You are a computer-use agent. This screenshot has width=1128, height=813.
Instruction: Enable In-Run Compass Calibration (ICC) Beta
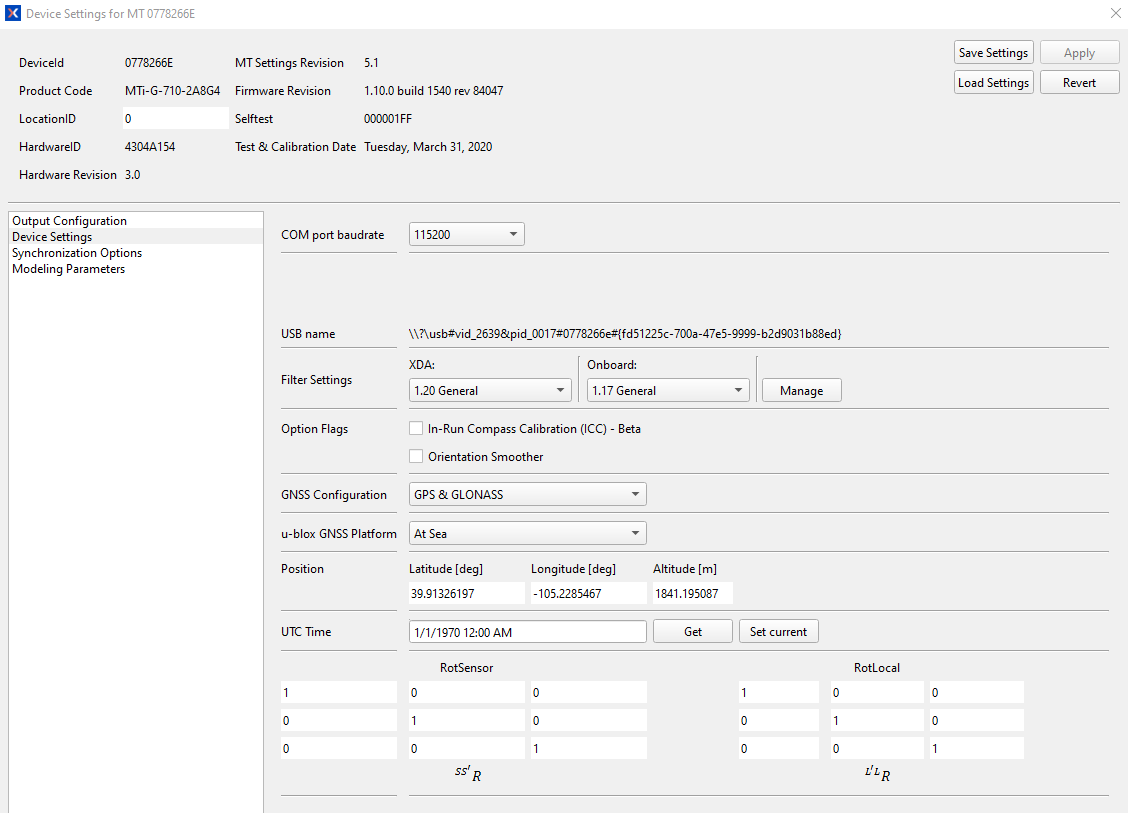pyautogui.click(x=416, y=428)
